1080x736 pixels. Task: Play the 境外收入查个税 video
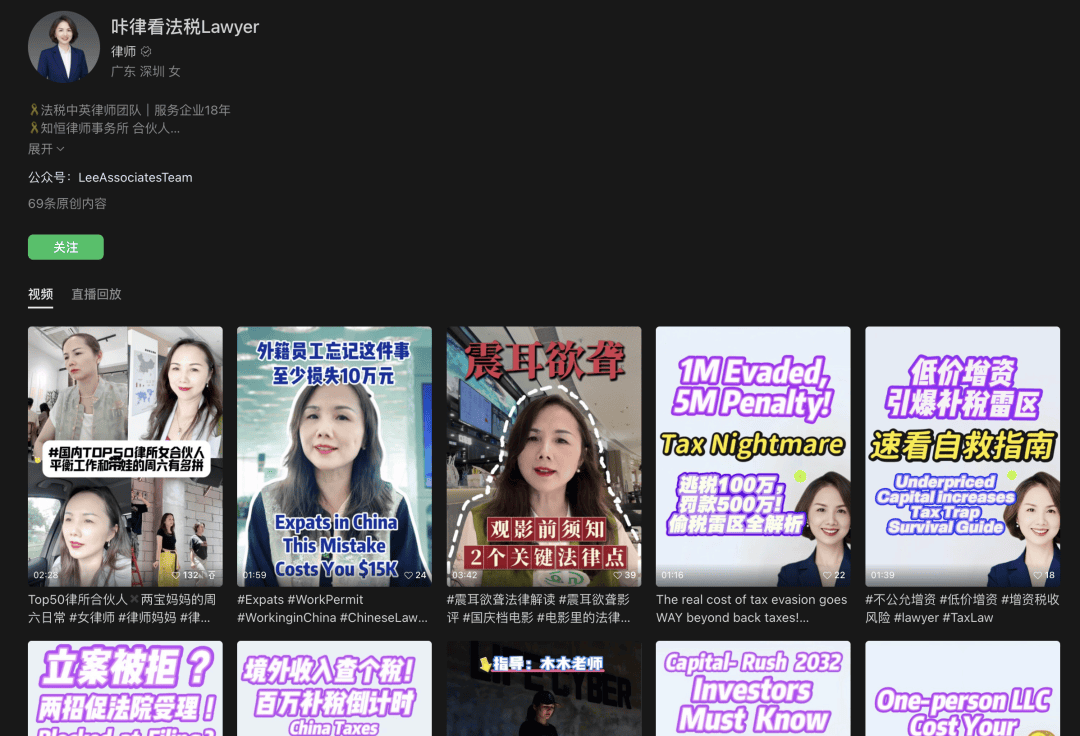click(x=334, y=688)
